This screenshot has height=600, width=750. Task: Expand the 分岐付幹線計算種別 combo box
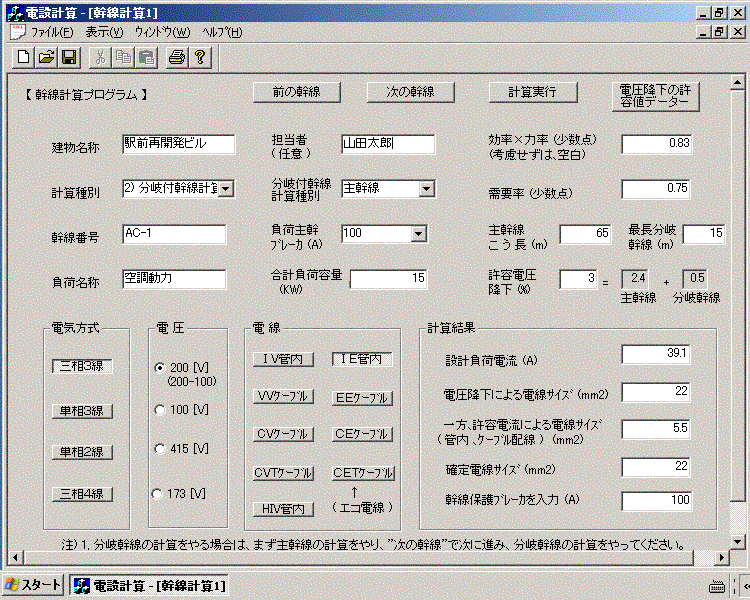coord(426,188)
